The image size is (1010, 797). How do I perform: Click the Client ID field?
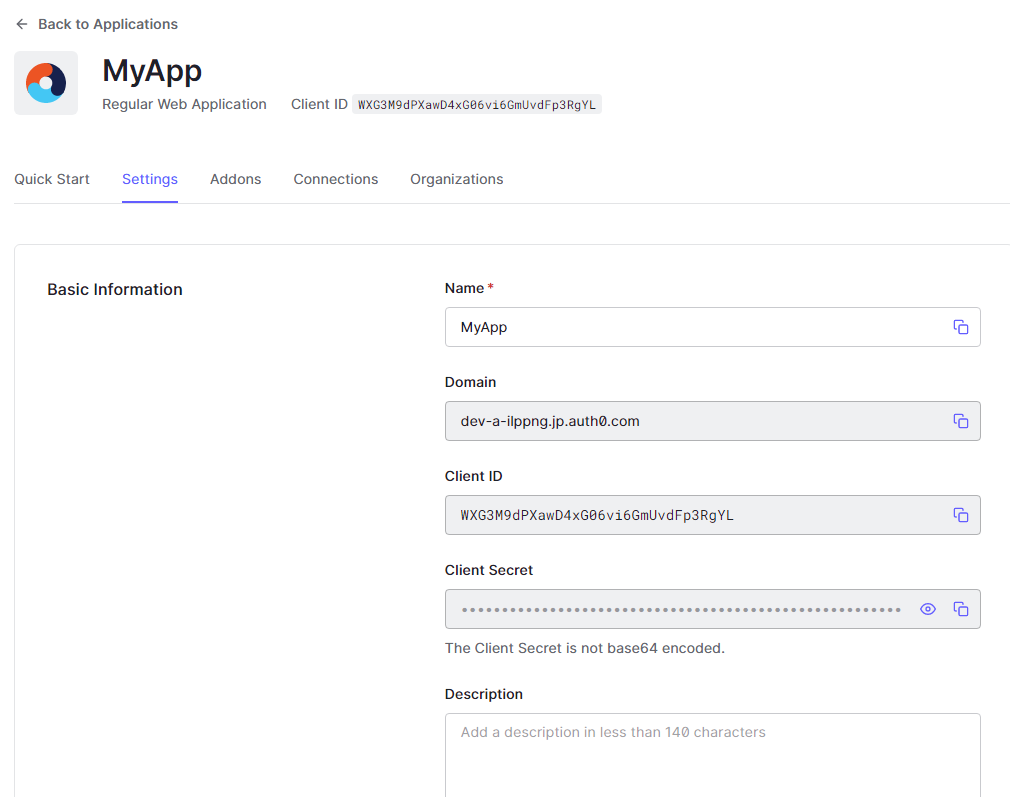click(712, 515)
